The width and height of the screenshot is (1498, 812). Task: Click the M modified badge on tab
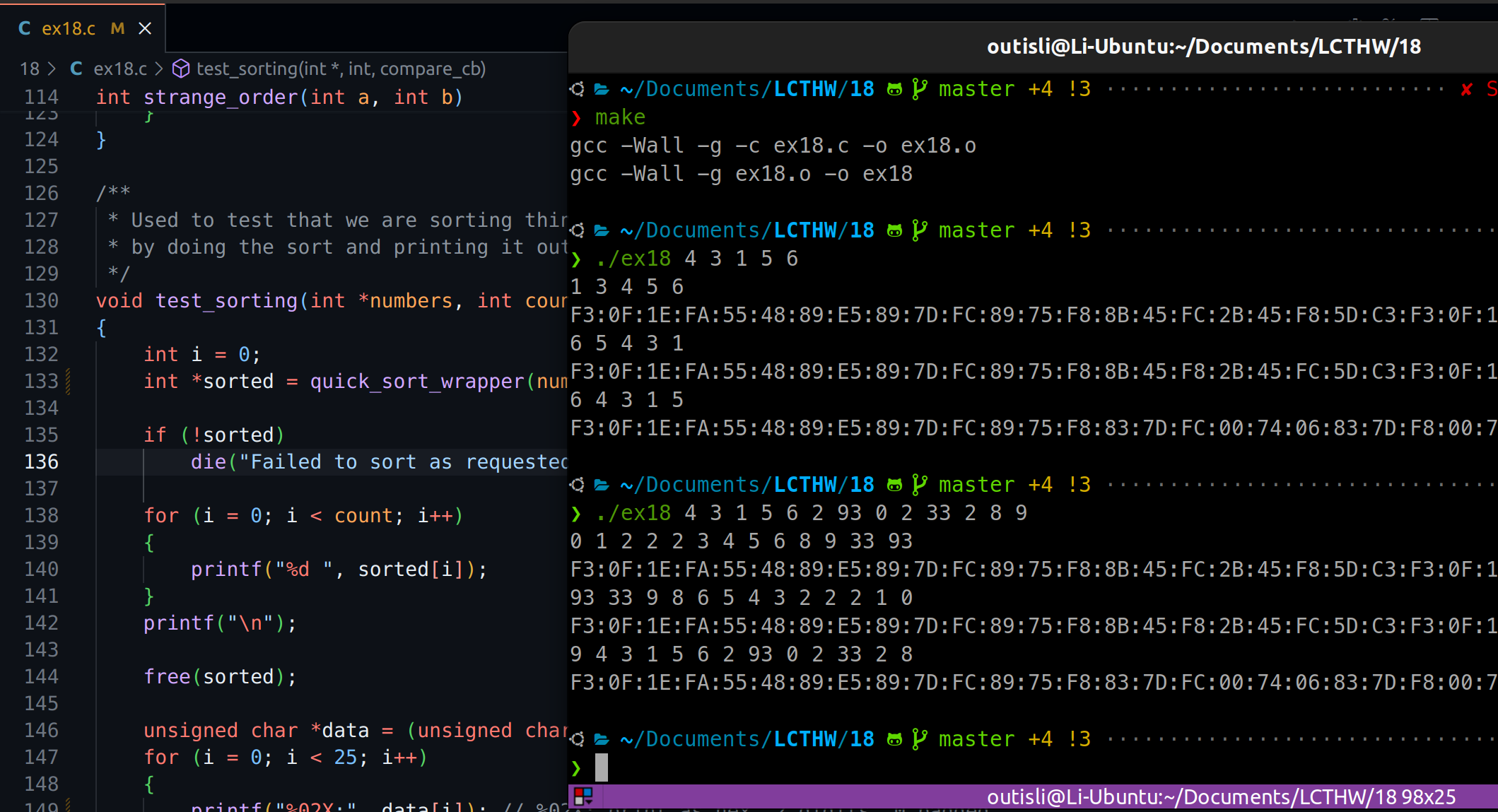[x=117, y=28]
